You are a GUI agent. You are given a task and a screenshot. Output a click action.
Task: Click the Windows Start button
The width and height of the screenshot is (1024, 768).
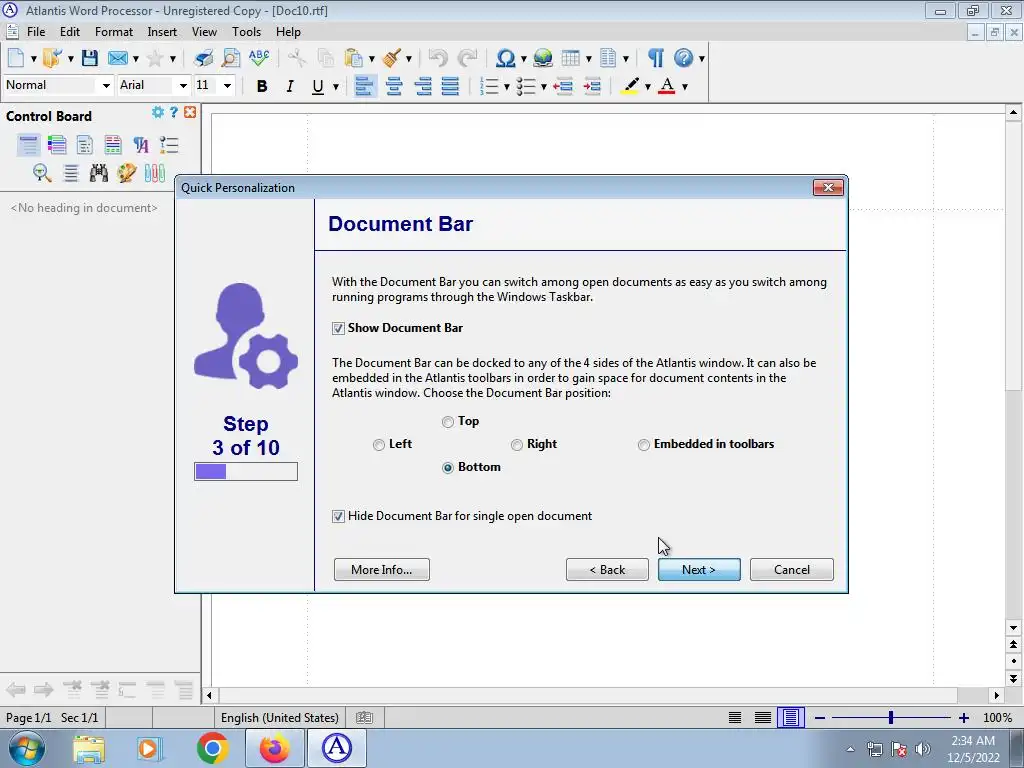click(27, 748)
